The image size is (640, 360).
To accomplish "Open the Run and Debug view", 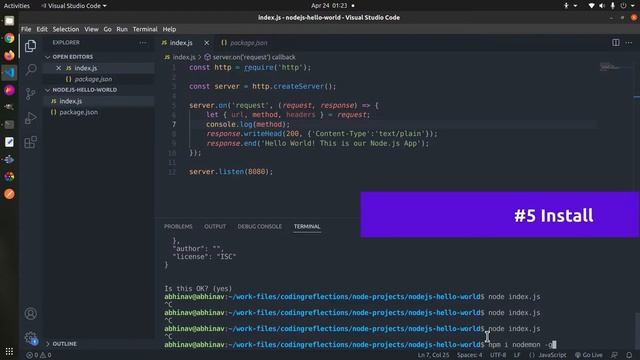I will [31, 118].
